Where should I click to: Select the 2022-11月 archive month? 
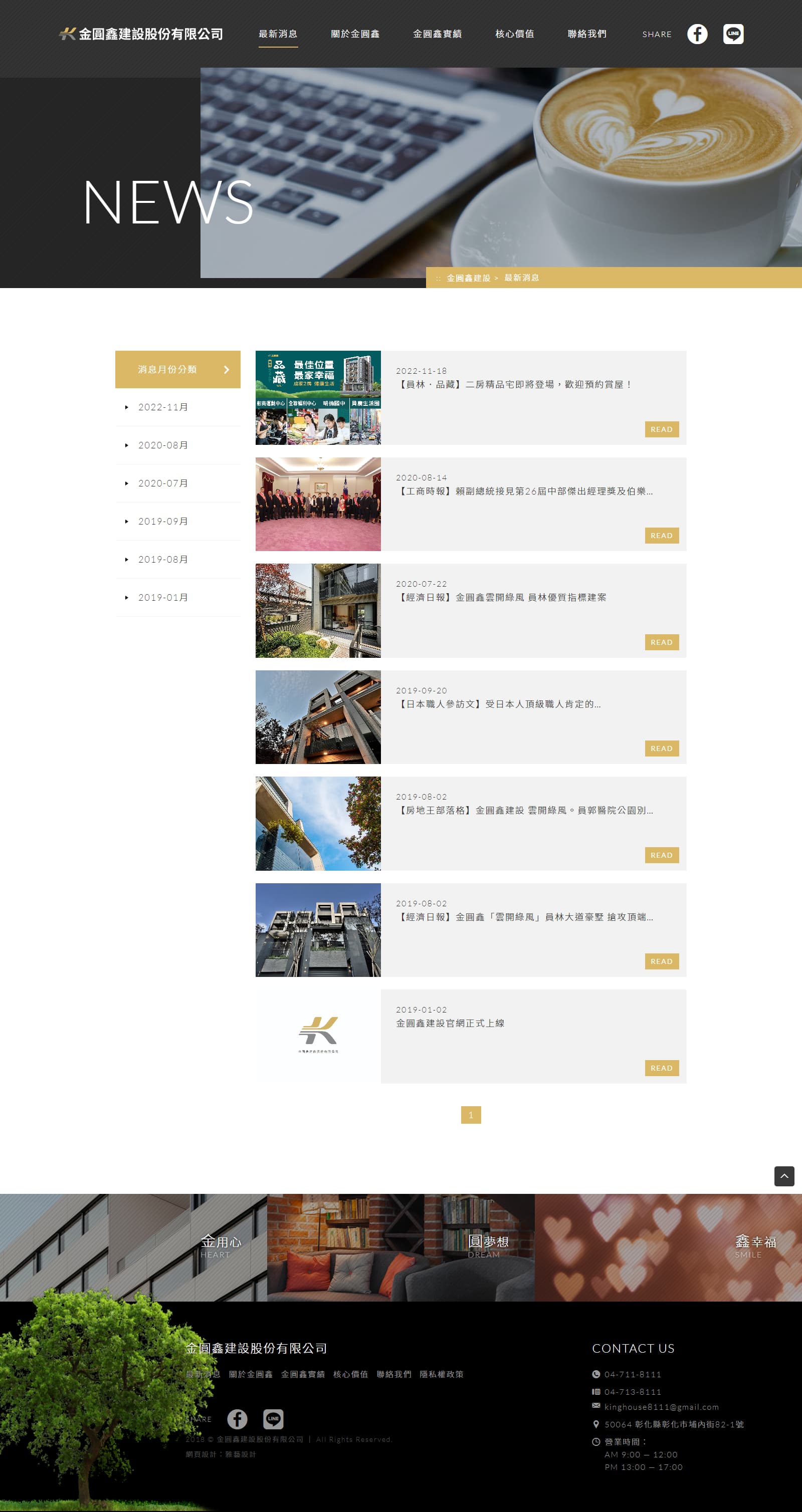(163, 407)
